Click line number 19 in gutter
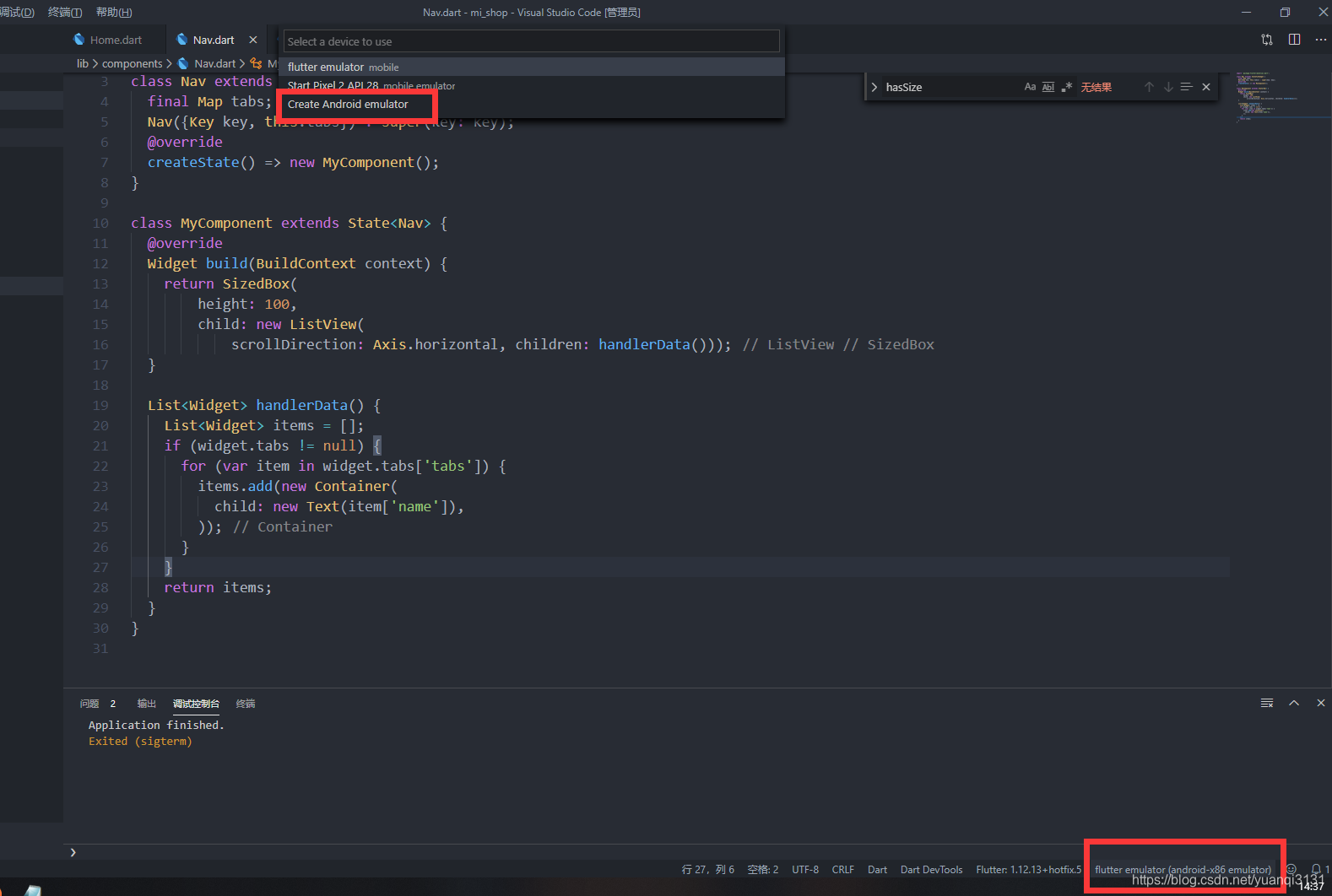This screenshot has width=1332, height=896. pos(100,405)
